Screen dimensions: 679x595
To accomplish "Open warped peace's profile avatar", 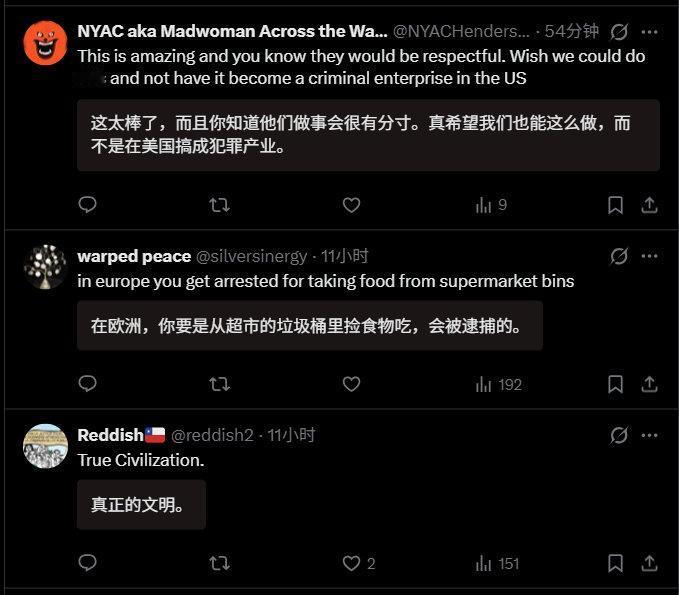I will (x=45, y=266).
